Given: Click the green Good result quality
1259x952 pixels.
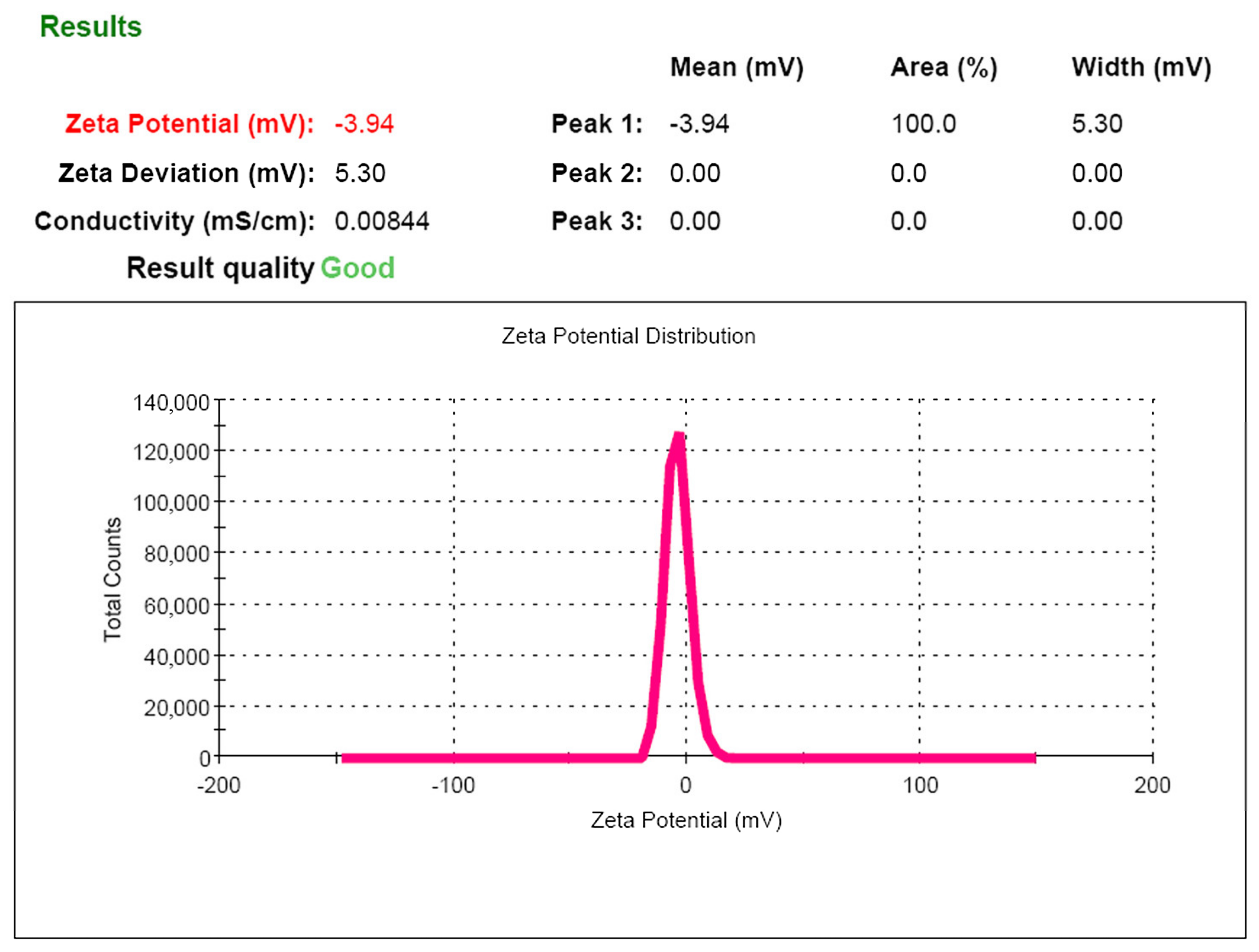Looking at the screenshot, I should pyautogui.click(x=358, y=268).
